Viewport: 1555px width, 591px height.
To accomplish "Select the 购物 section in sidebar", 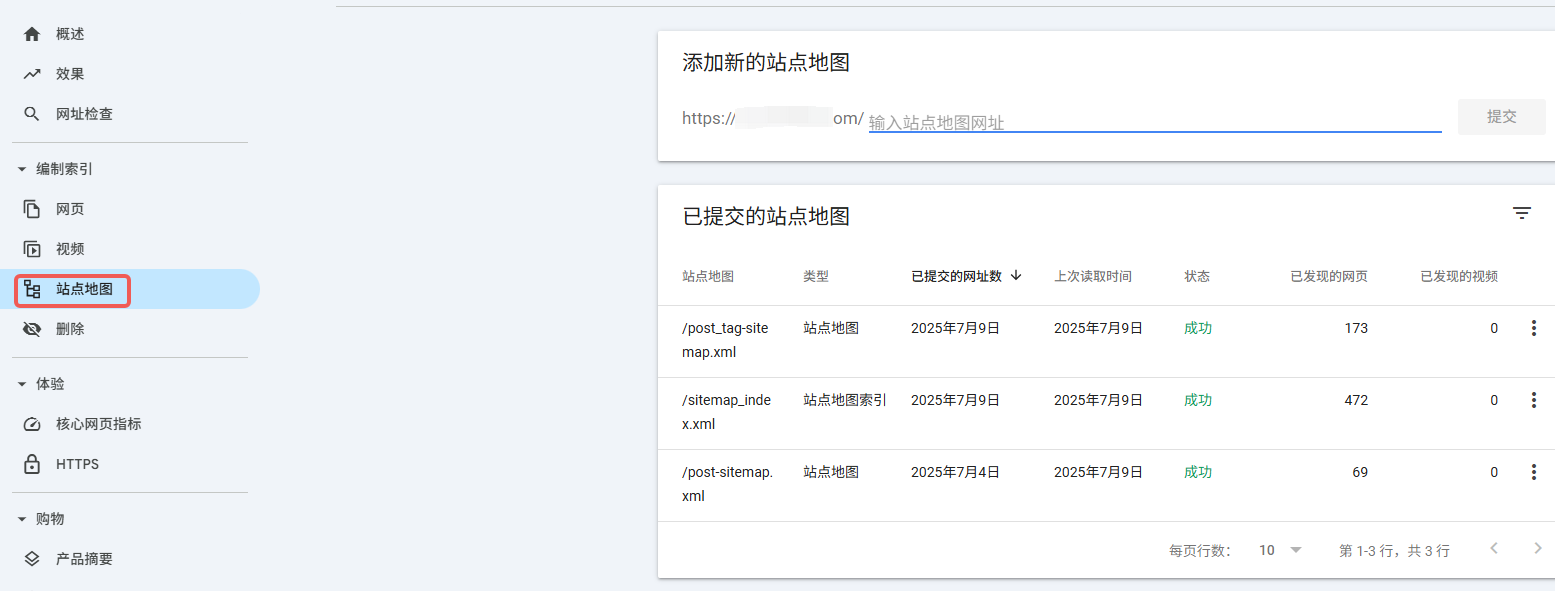I will pos(21,518).
